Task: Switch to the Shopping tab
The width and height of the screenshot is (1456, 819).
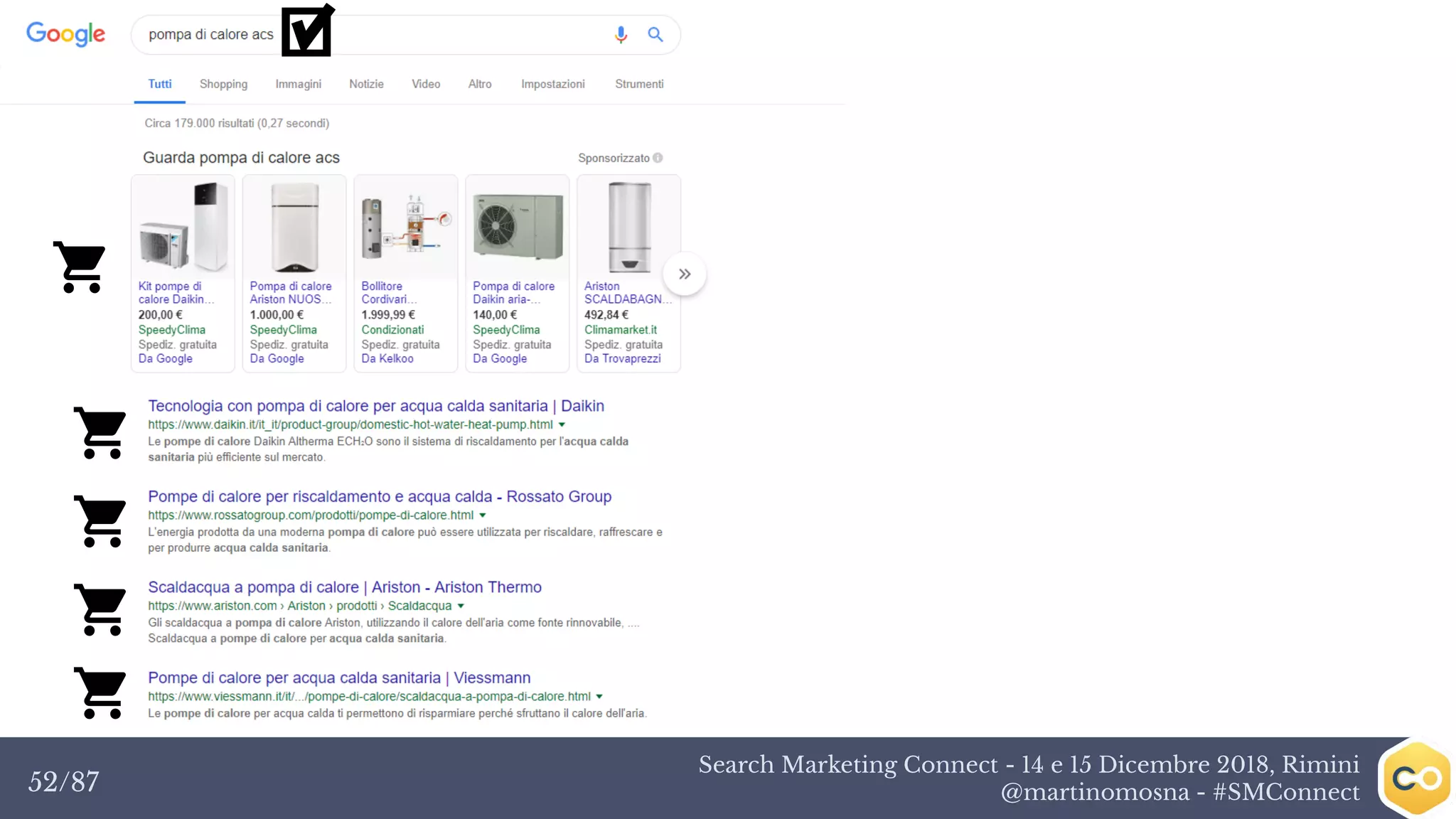Action: 223,84
